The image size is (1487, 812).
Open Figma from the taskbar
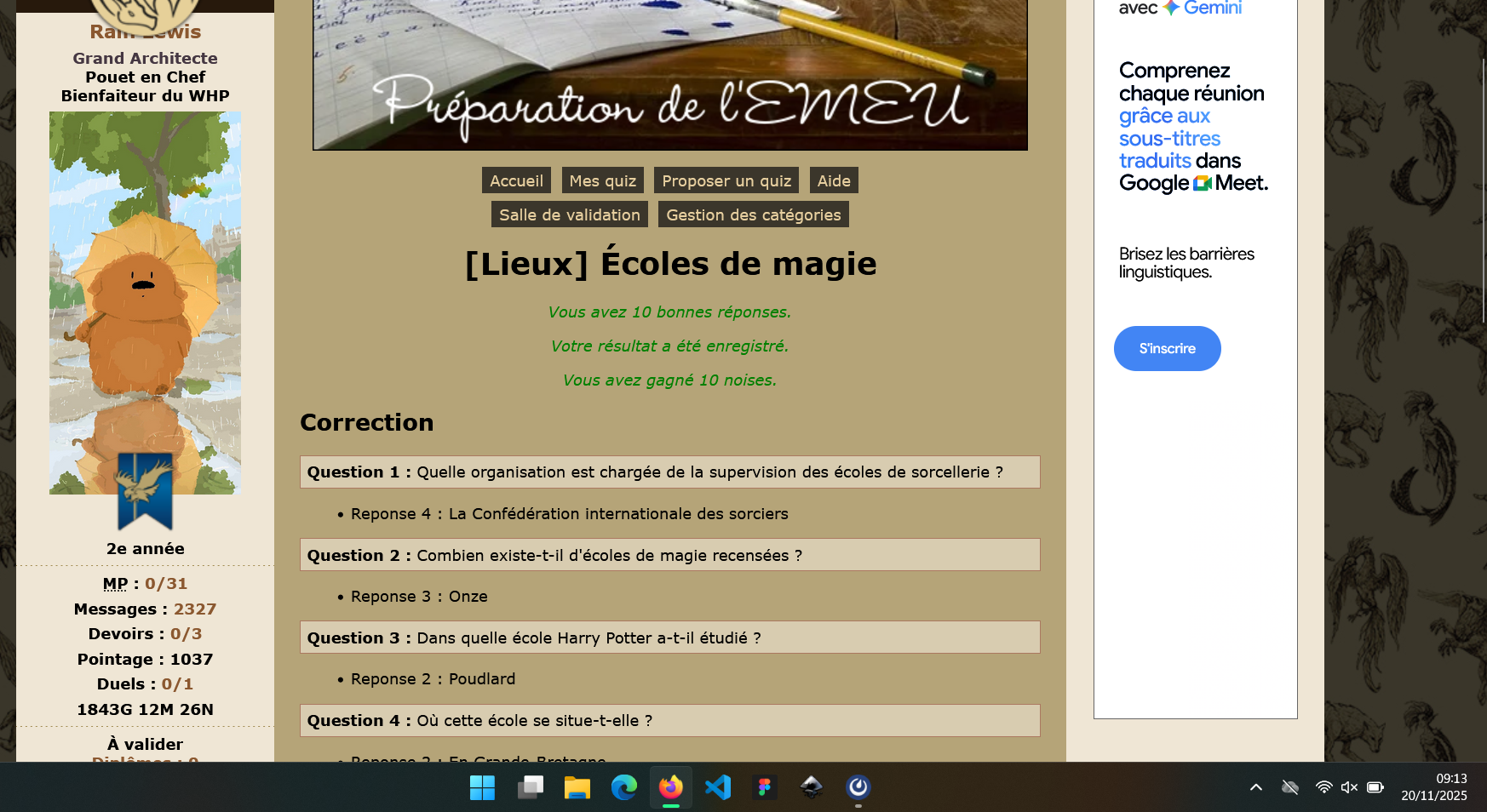tap(764, 787)
